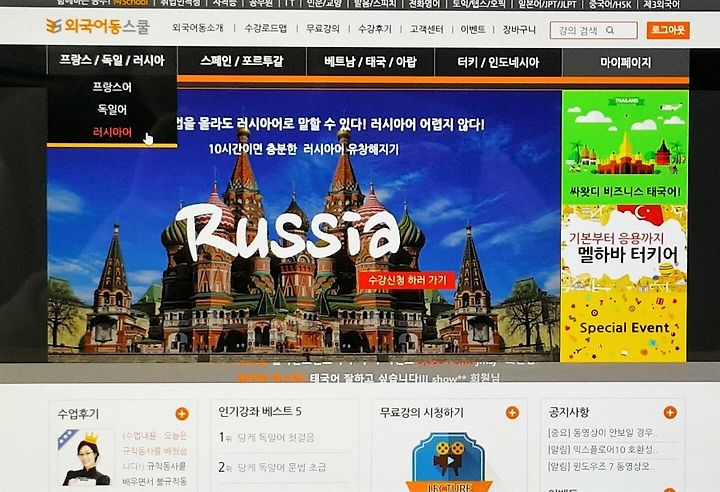Open the 마이페이지 tab
Viewport: 720px width, 492px height.
coord(625,62)
